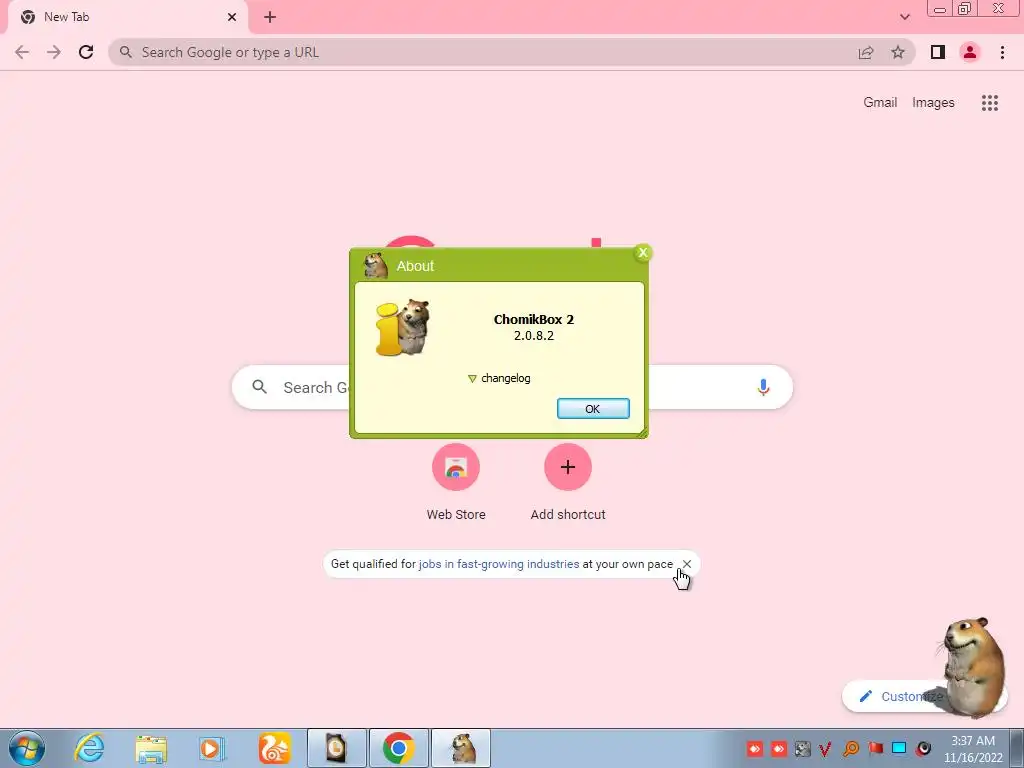Click the desktop hamster mascot widget

973,666
